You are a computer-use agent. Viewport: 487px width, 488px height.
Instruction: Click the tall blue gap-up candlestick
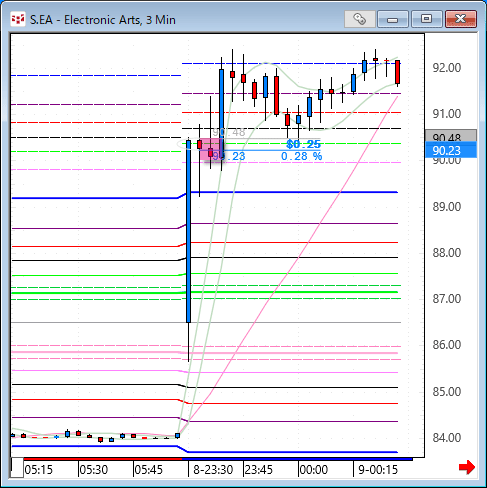point(188,231)
